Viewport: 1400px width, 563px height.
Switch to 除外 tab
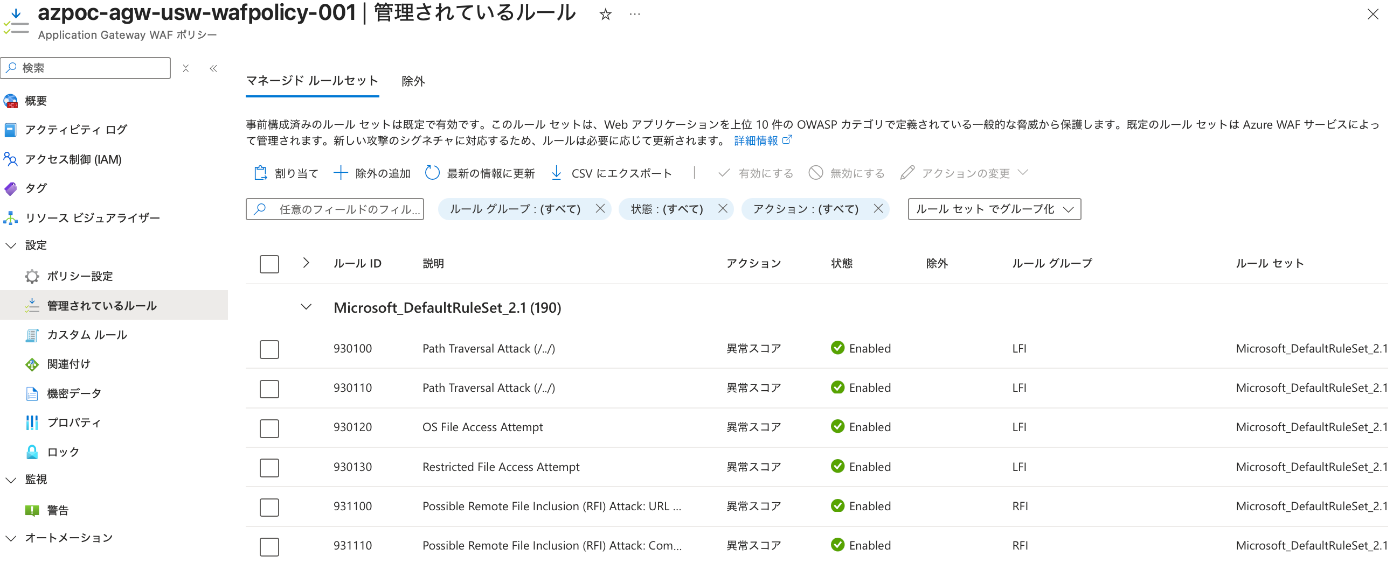click(413, 81)
